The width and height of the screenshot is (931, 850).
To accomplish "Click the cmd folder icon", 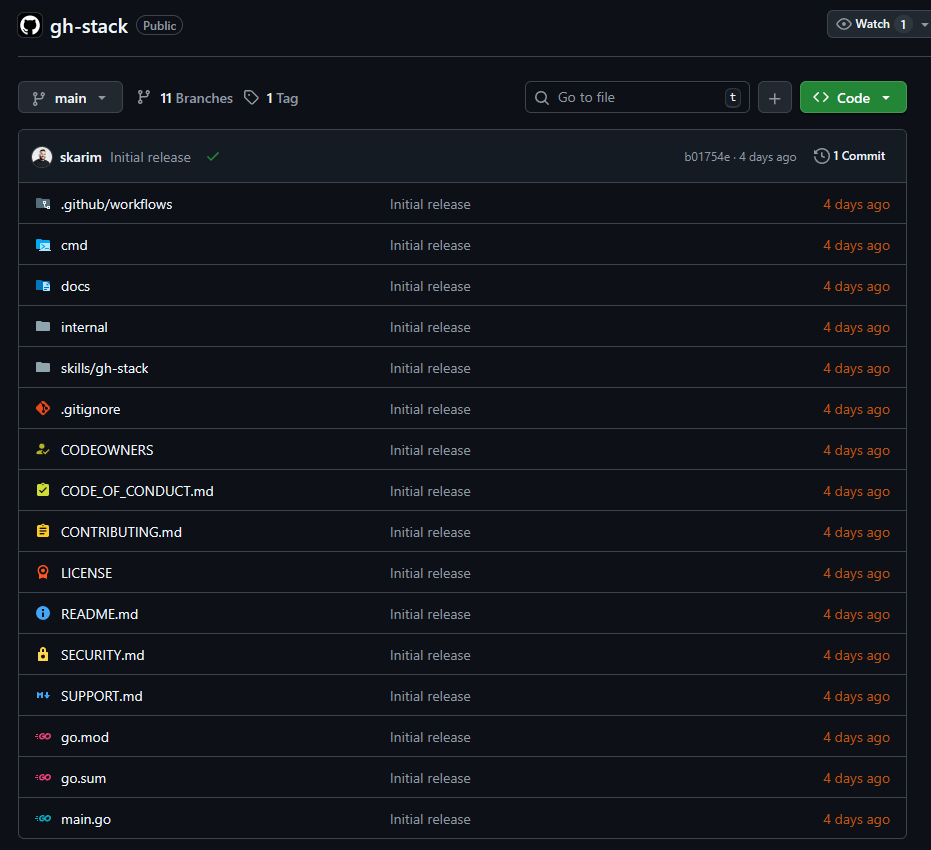I will tap(43, 245).
